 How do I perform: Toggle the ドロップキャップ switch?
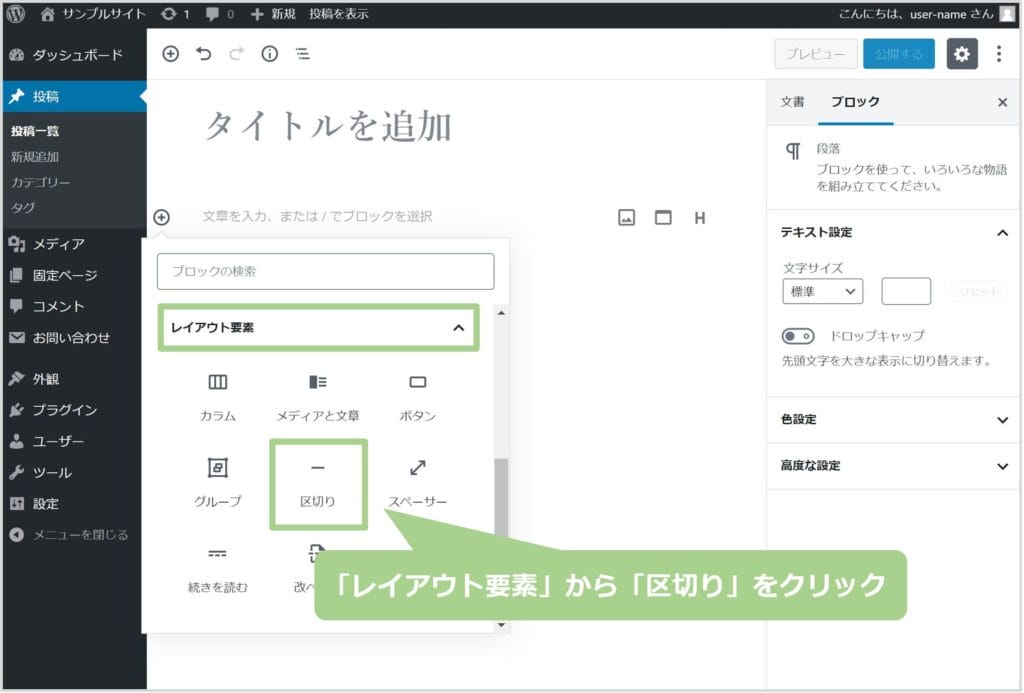point(798,336)
